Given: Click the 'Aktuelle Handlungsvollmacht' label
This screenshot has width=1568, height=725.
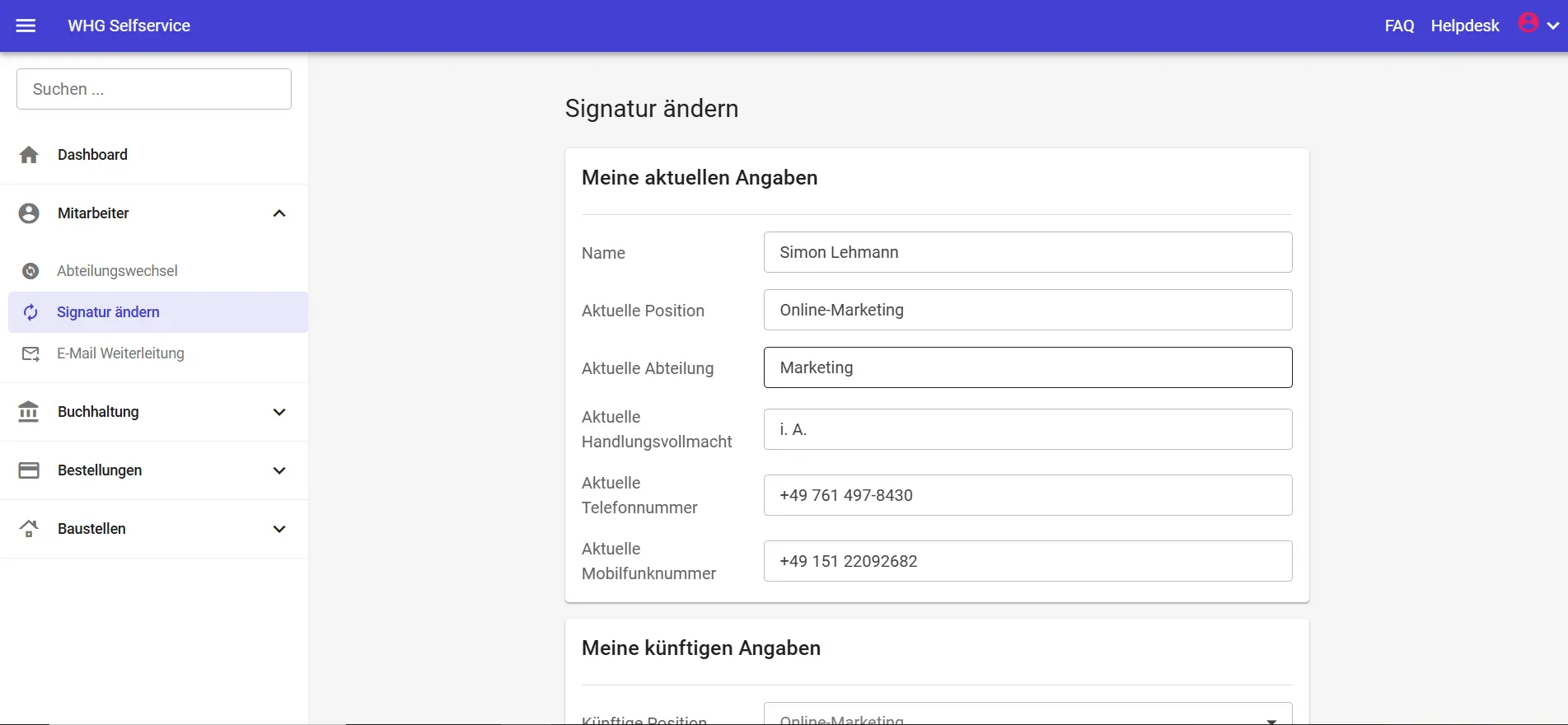Looking at the screenshot, I should tap(657, 429).
